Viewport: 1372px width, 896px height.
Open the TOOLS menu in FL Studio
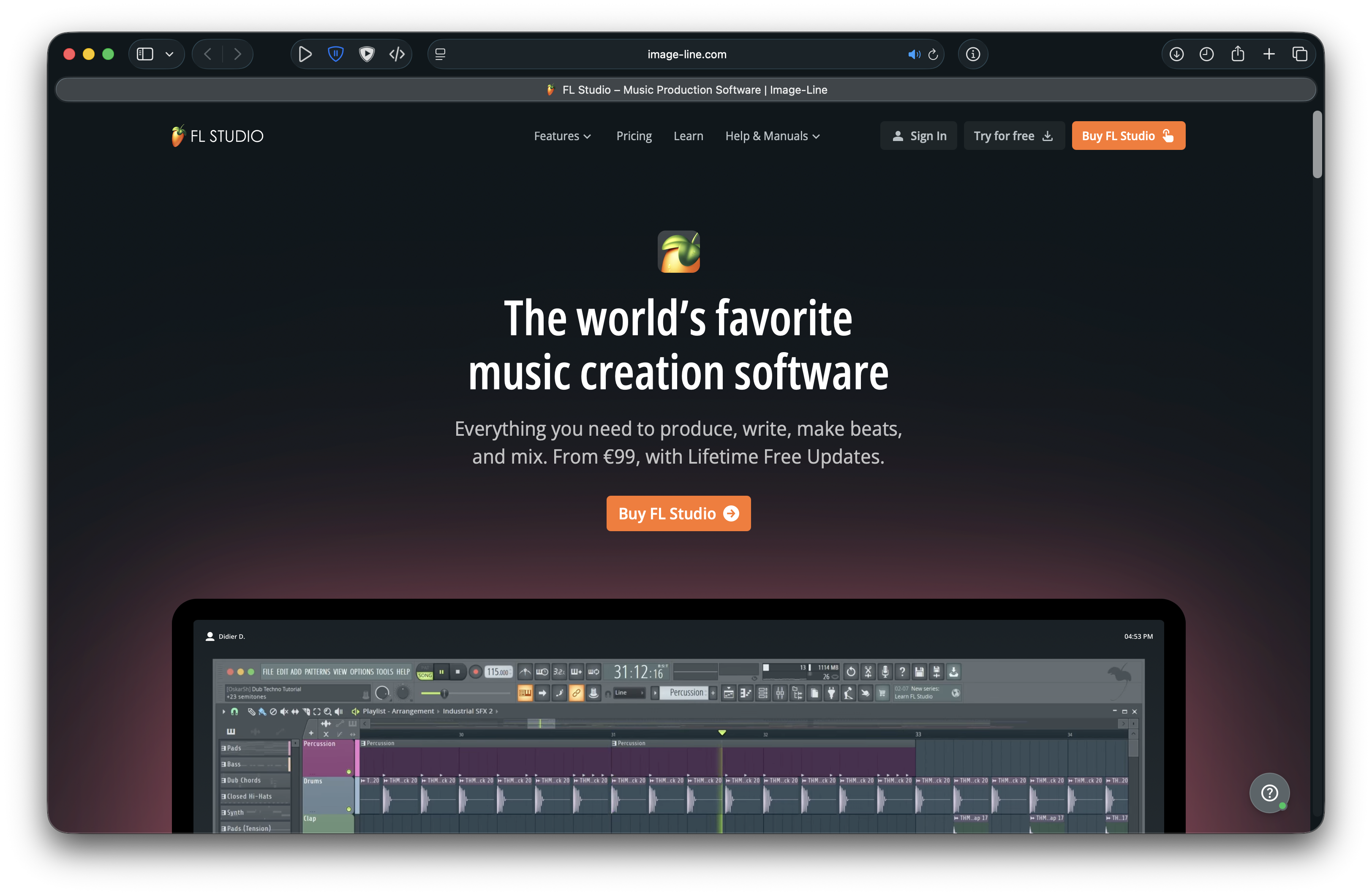(x=384, y=672)
